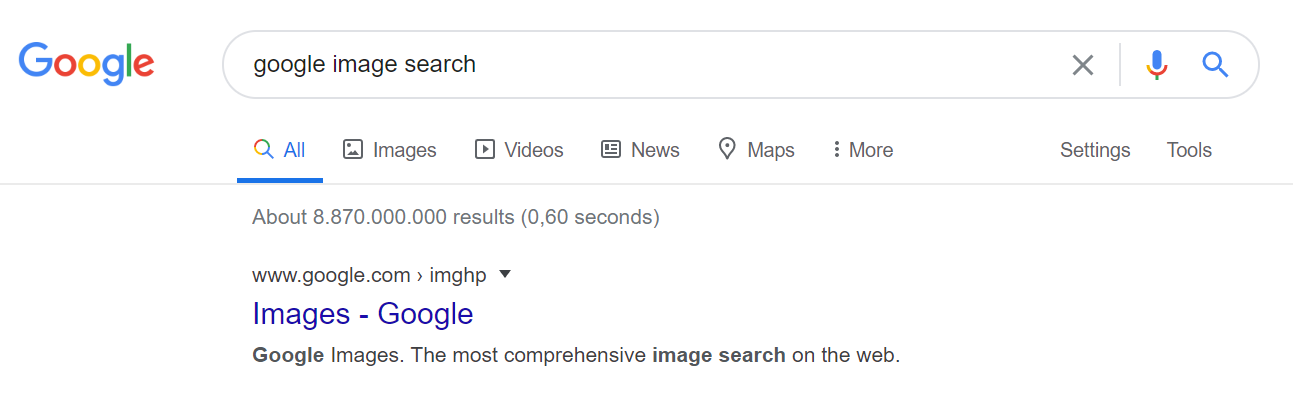Expand the More options menu
This screenshot has width=1293, height=394.
pos(863,150)
